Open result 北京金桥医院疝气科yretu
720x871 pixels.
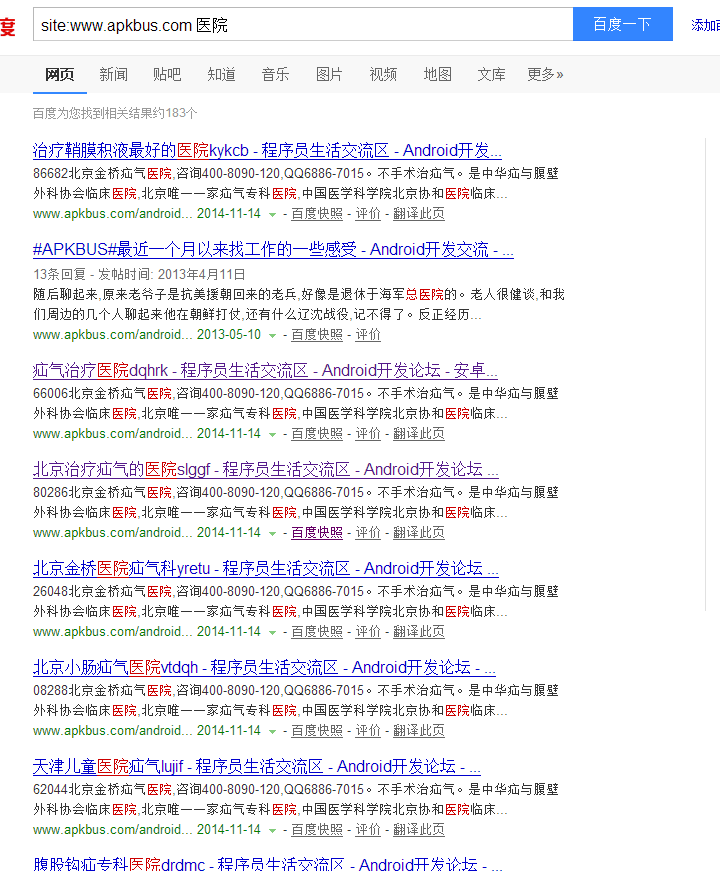[266, 568]
